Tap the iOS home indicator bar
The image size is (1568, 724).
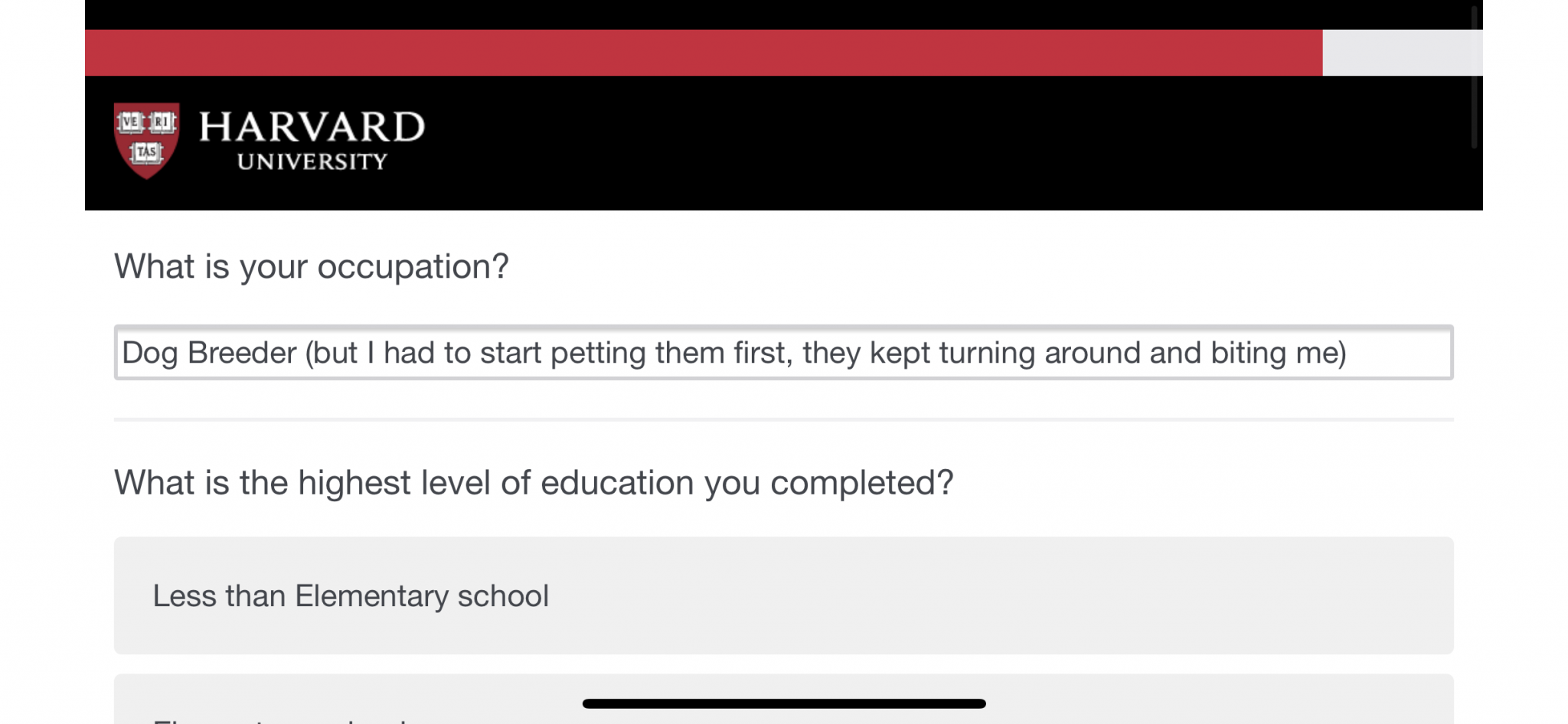coord(784,703)
